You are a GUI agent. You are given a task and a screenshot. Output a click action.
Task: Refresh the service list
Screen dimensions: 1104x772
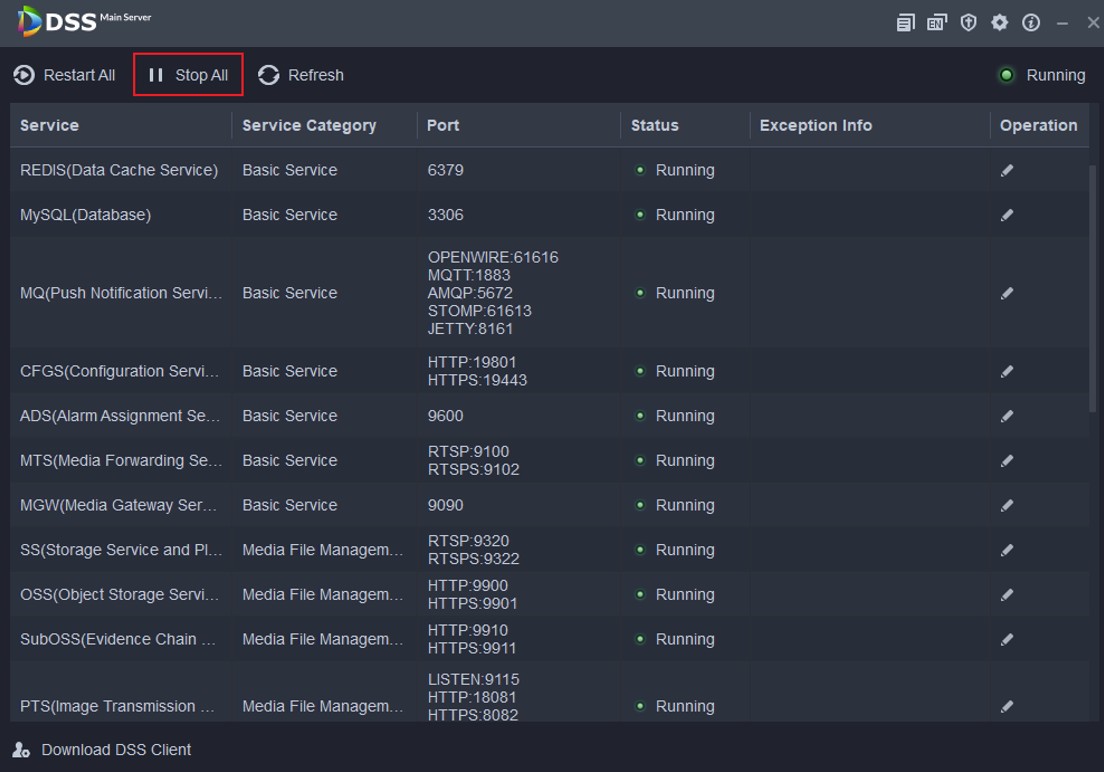tap(301, 75)
